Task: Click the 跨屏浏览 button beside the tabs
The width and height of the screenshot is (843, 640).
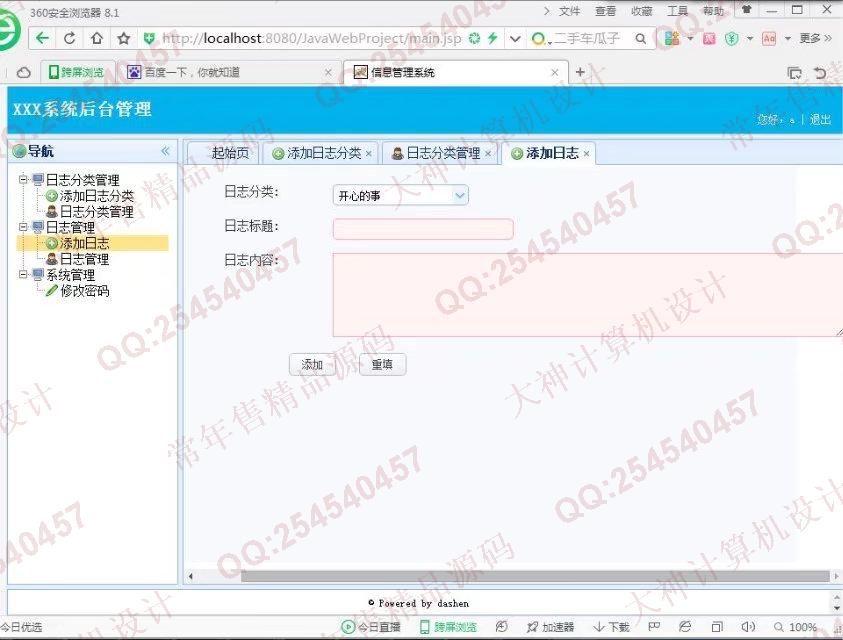Action: pos(76,72)
